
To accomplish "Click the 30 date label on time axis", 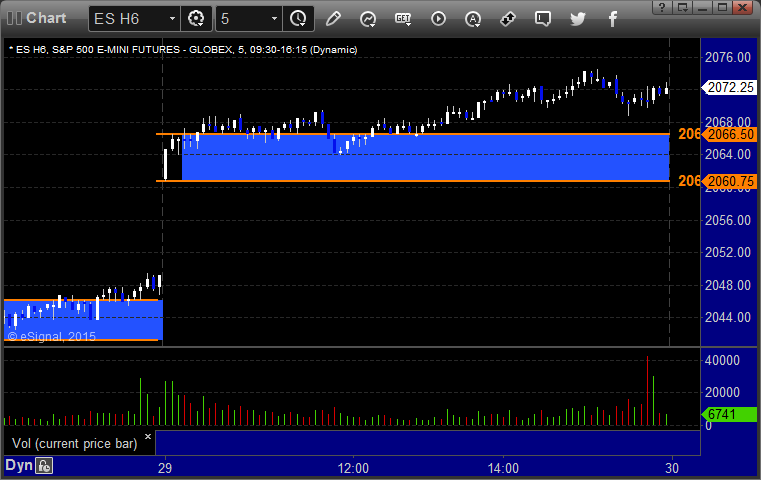I will (x=672, y=468).
